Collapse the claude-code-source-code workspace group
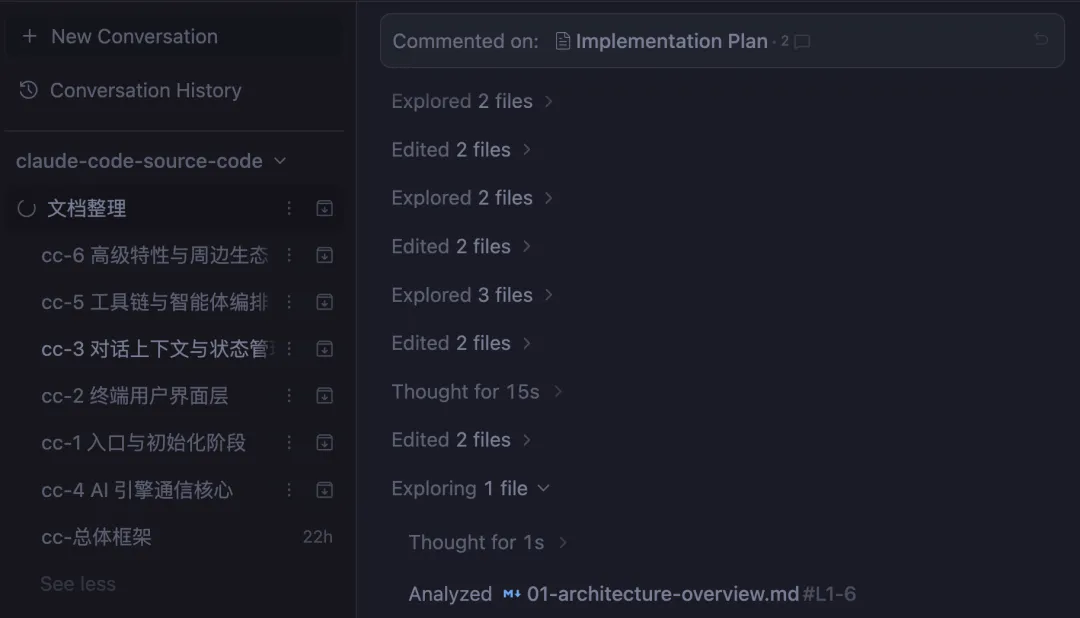 click(x=280, y=161)
